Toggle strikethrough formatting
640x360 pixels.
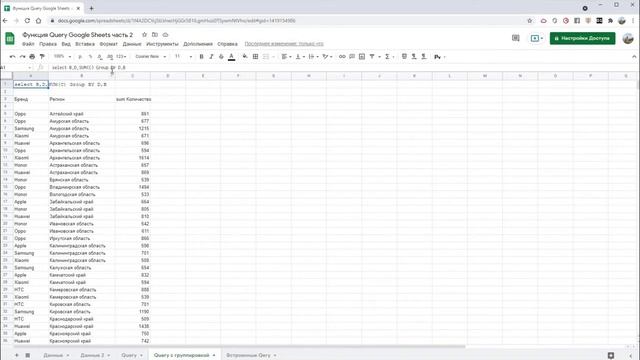221,57
